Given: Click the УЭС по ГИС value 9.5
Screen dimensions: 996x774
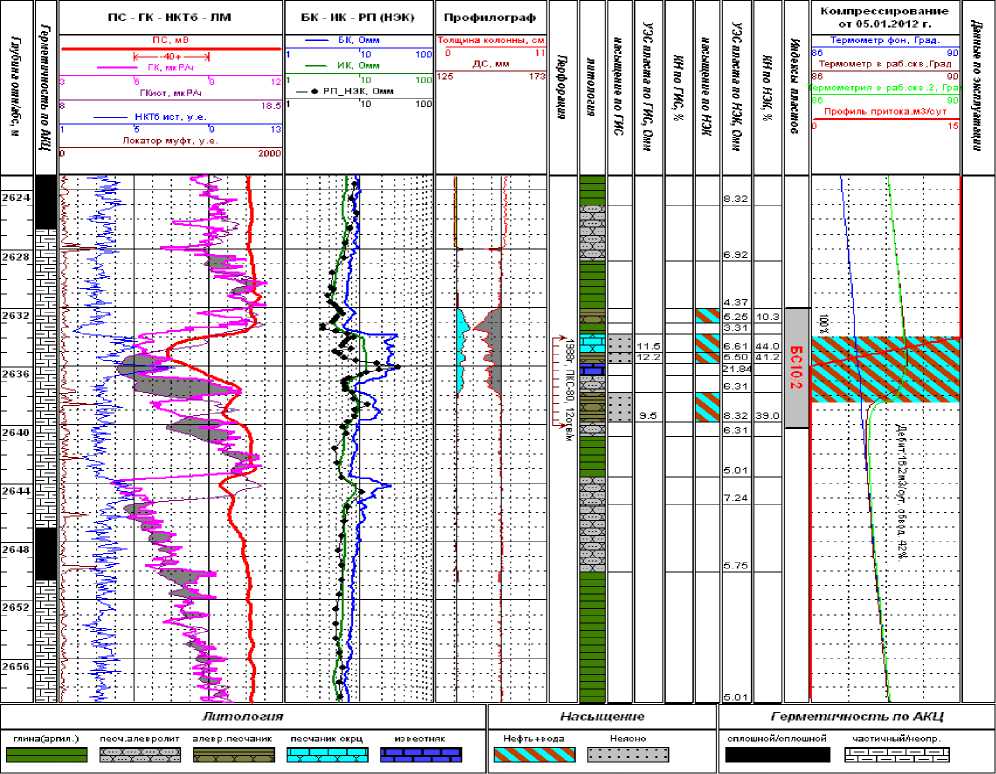Looking at the screenshot, I should pos(648,416).
